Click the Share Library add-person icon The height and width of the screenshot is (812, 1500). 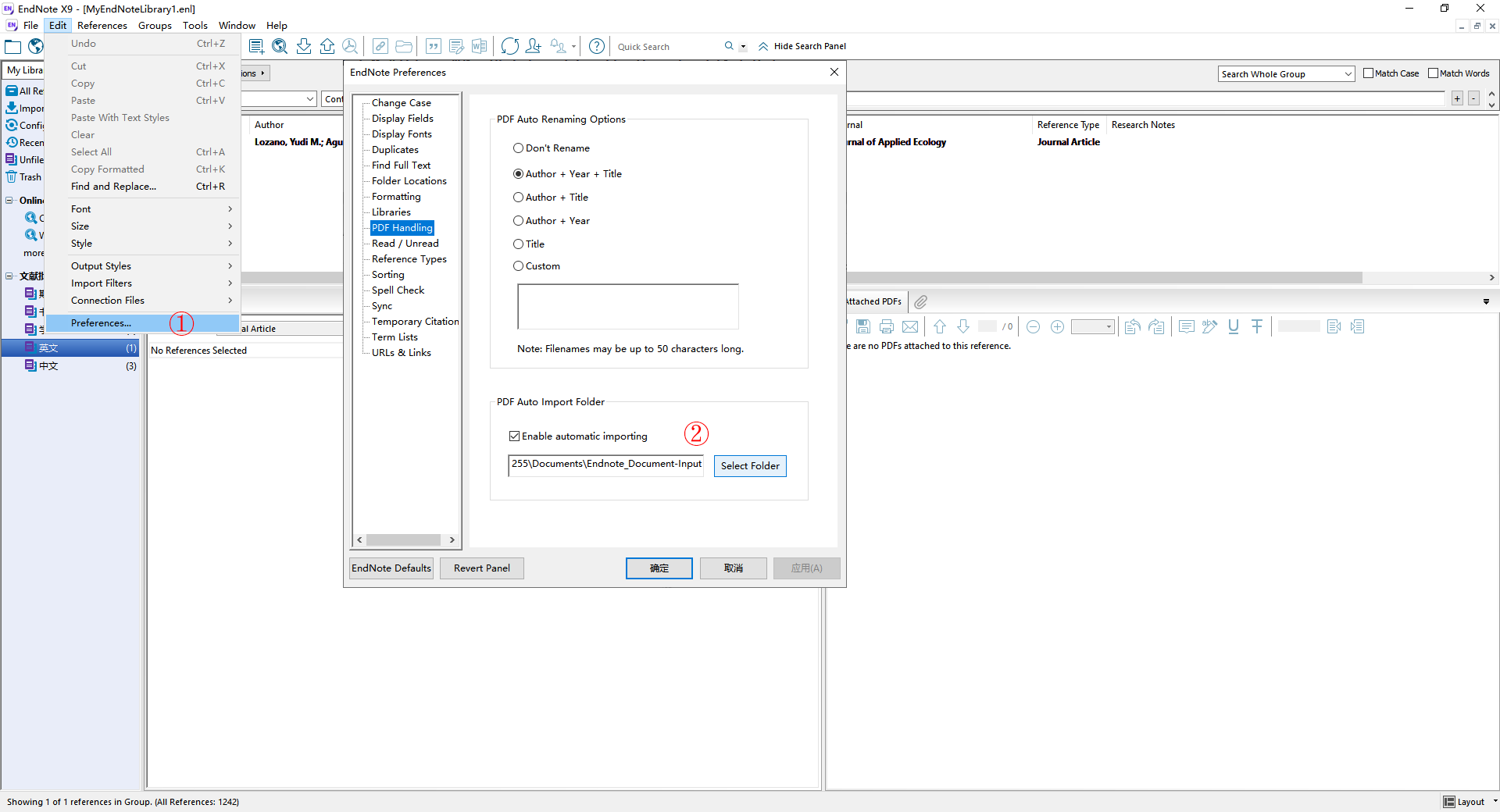pos(534,46)
